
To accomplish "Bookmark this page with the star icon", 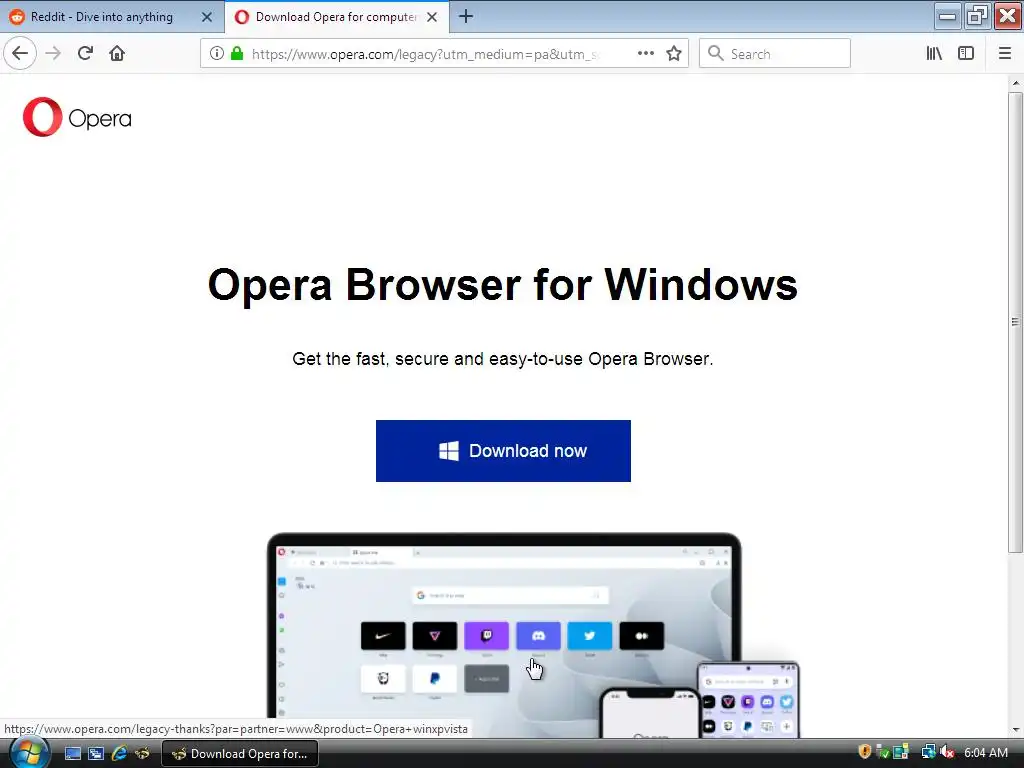I will [x=674, y=54].
